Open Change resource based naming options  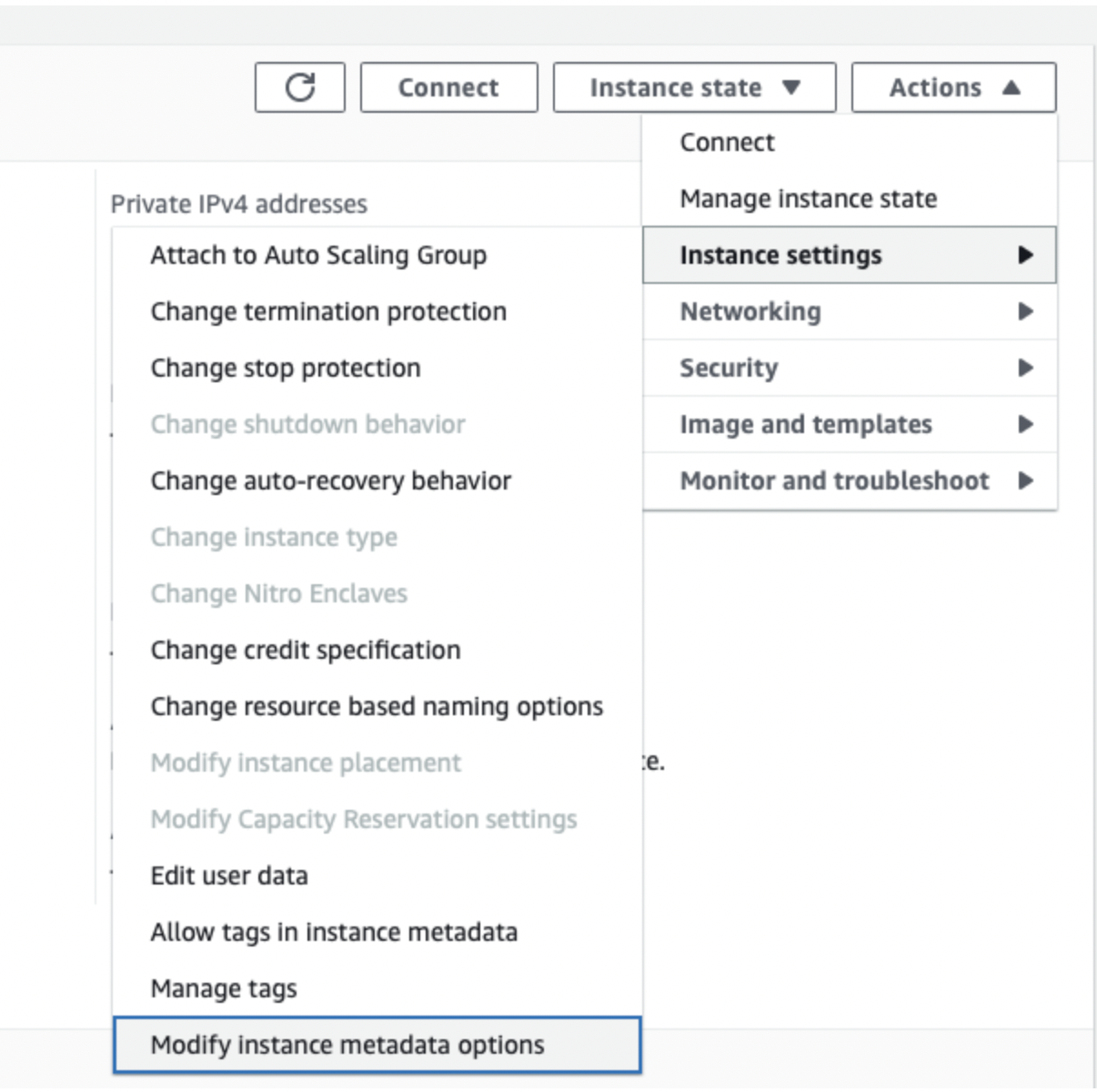[x=377, y=707]
